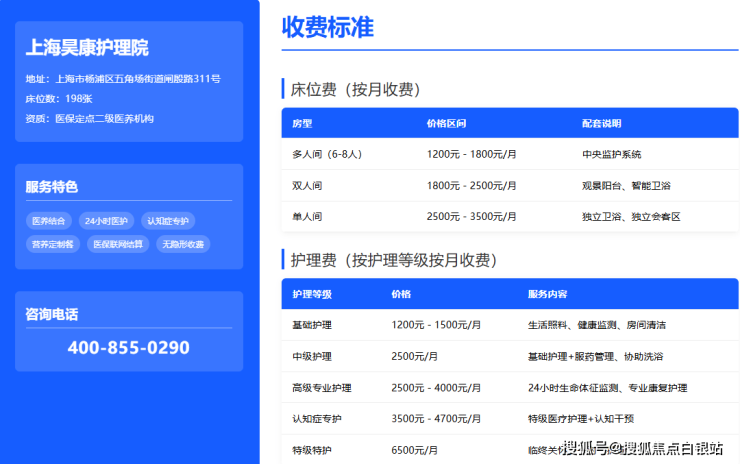Image resolution: width=740 pixels, height=464 pixels.
Task: Click price 3500元 - 4700元/月
Action: pyautogui.click(x=436, y=419)
